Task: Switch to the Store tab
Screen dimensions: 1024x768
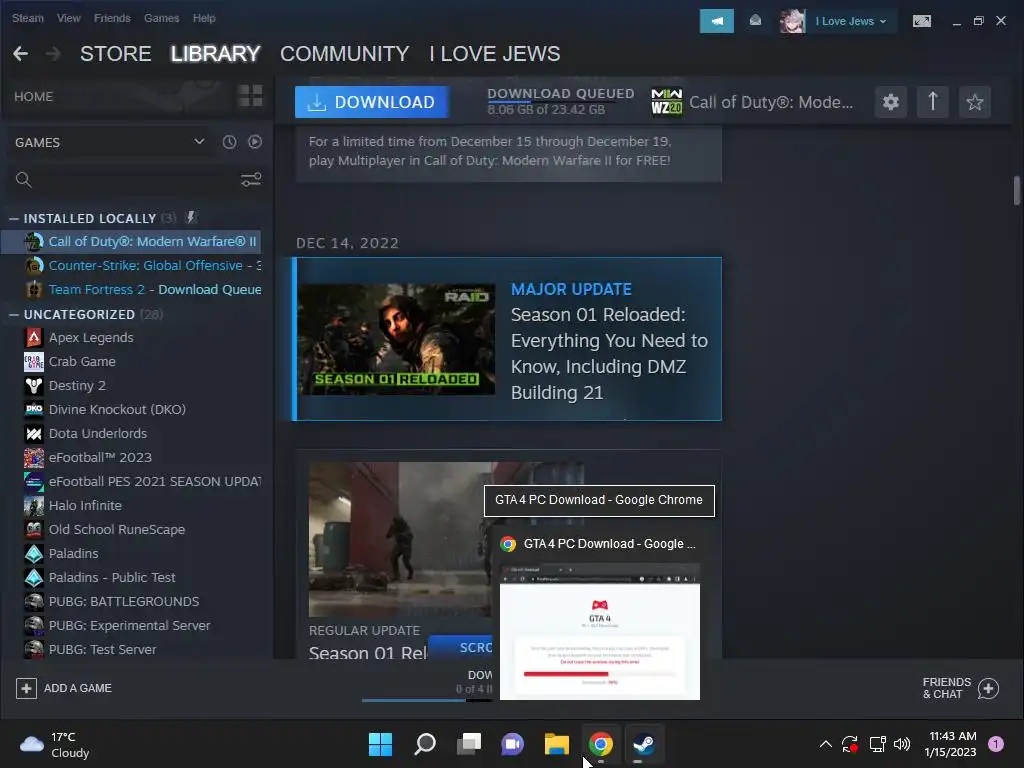Action: 116,54
